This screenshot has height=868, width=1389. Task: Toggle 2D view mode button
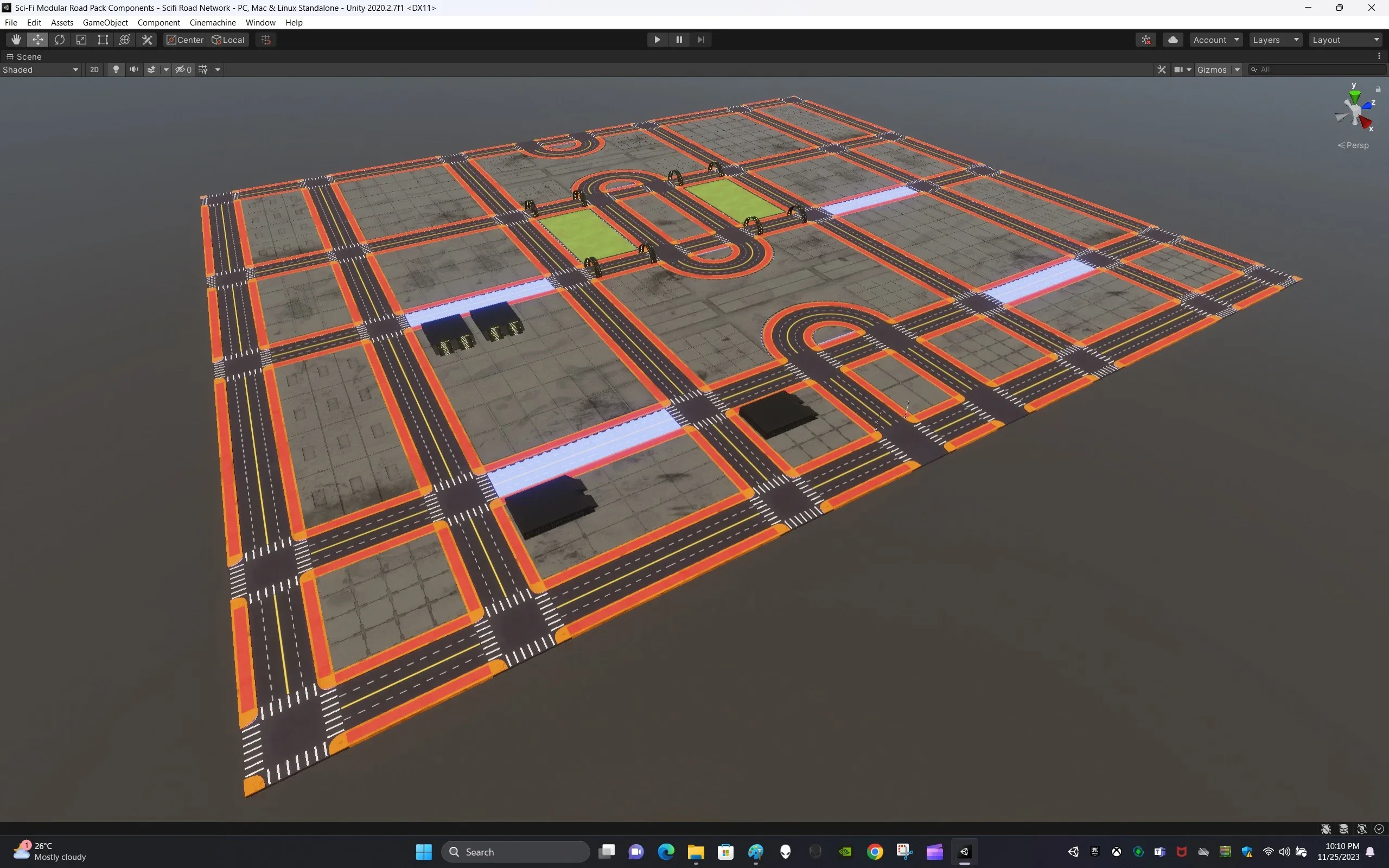coord(93,69)
